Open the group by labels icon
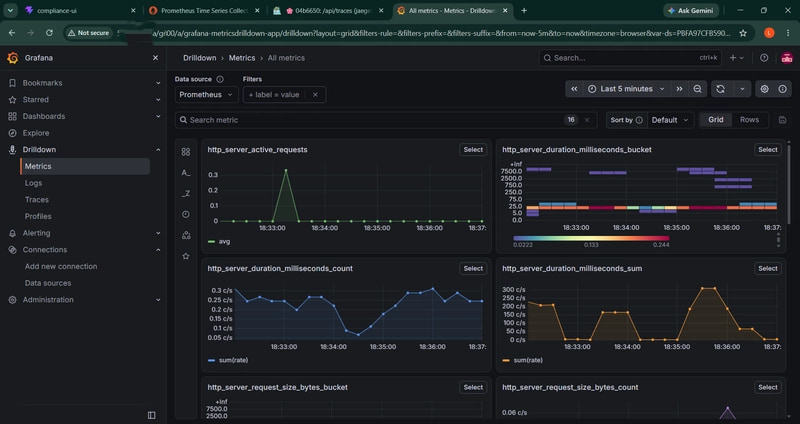Screen dimensions: 800x424 [x=186, y=235]
